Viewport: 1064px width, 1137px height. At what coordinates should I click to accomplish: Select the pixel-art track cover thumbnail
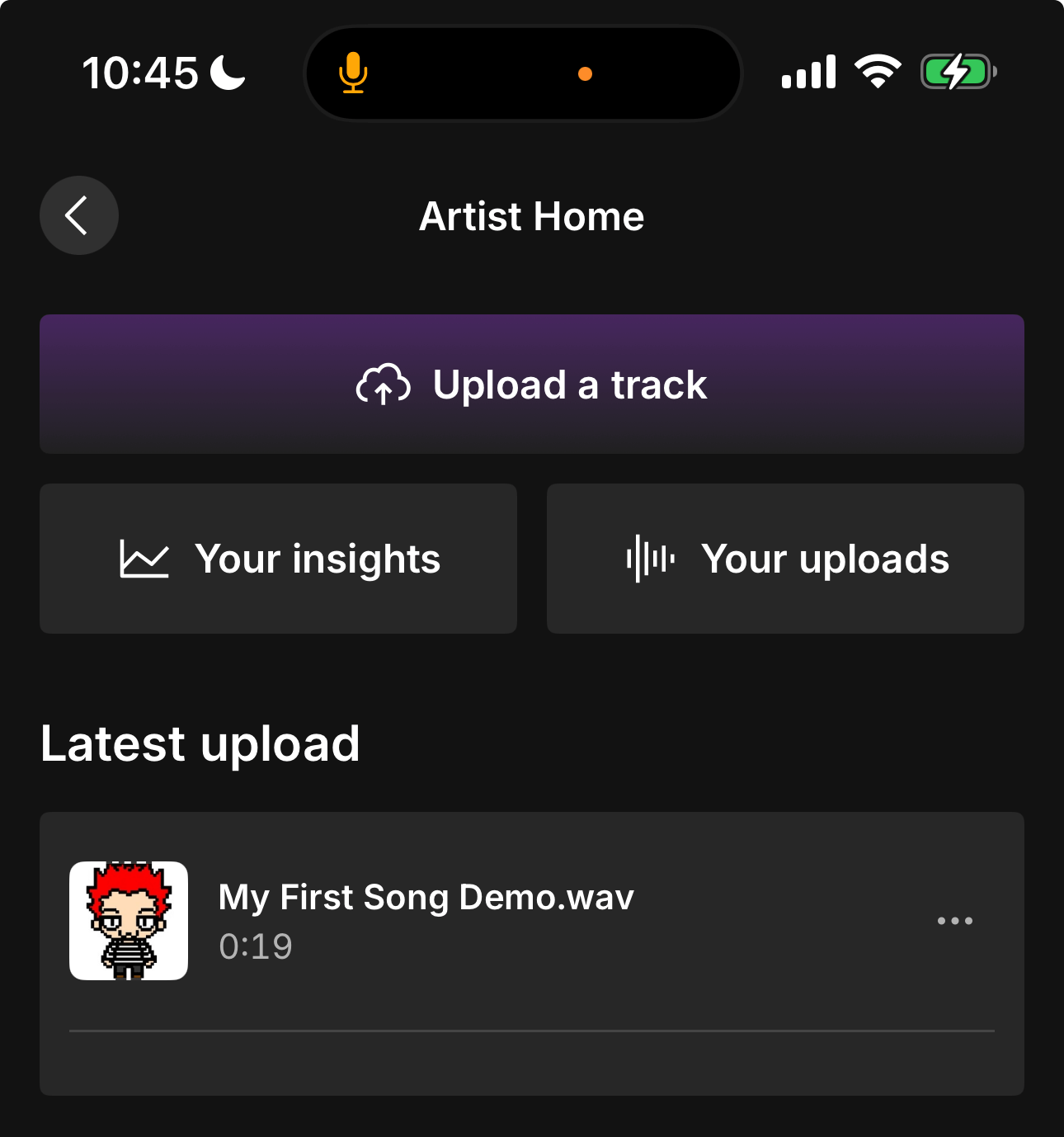[129, 921]
